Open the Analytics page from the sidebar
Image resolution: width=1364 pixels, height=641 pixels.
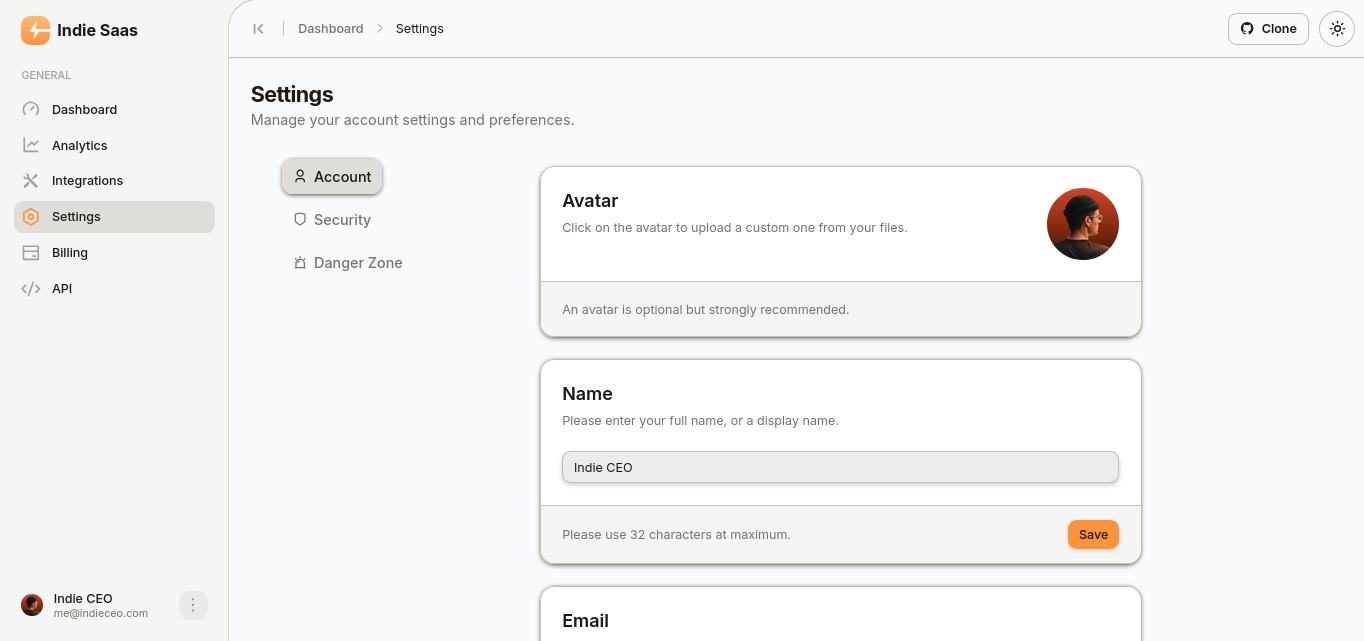click(114, 145)
